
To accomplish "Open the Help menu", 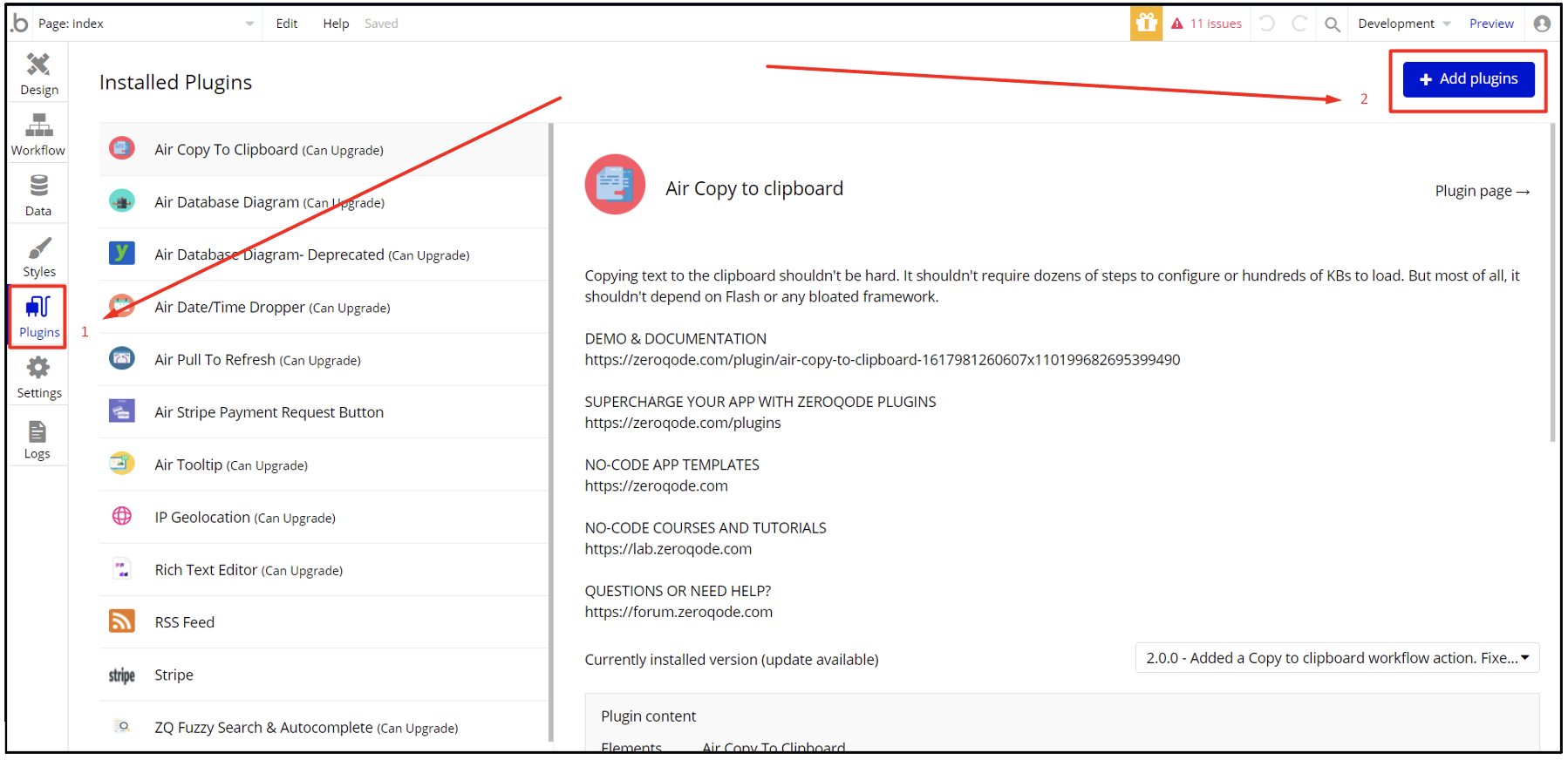I will click(336, 24).
